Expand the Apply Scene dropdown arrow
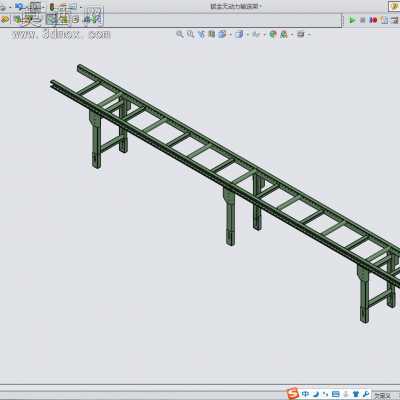Image resolution: width=400 pixels, height=400 pixels. (x=292, y=34)
